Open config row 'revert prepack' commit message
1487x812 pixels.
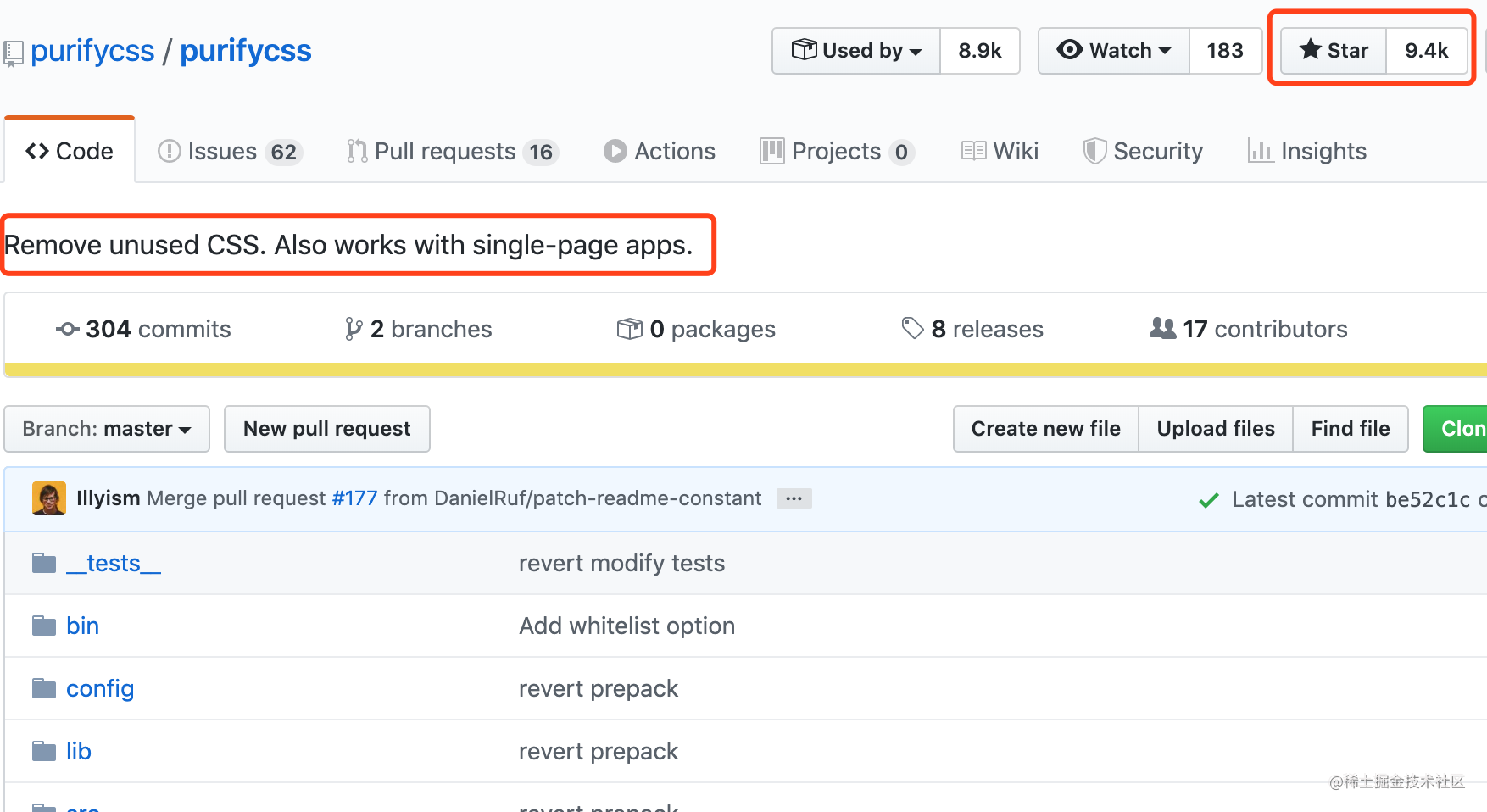coord(599,689)
